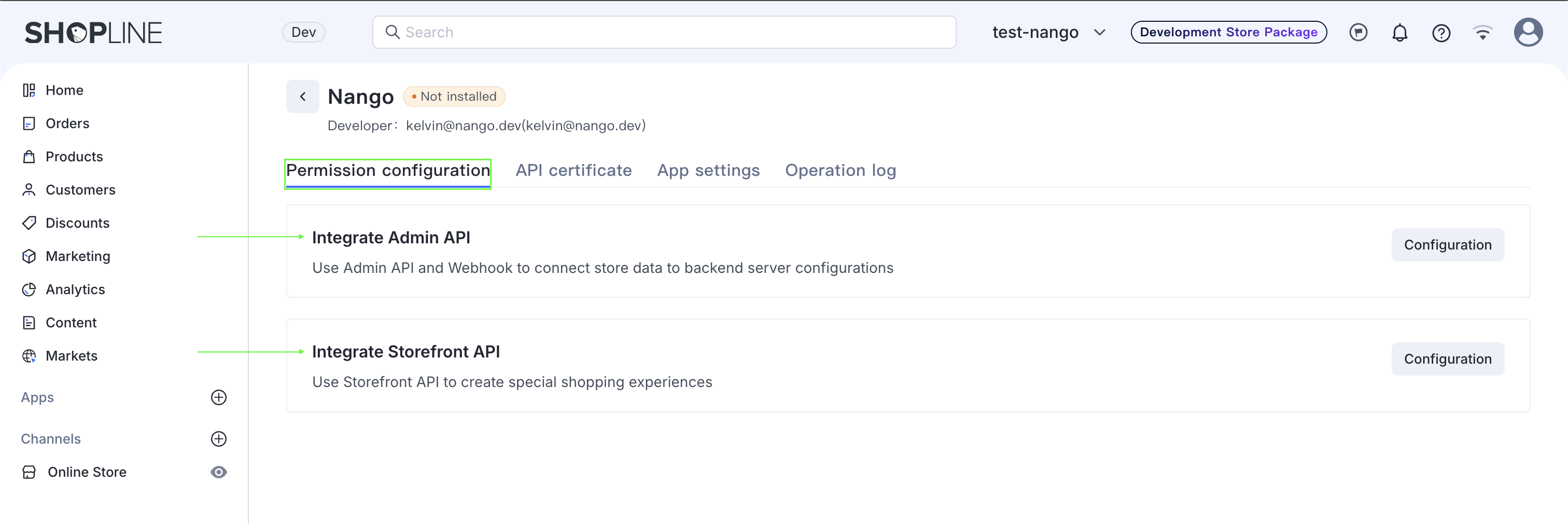Click the Online Store storefront icon
1568x524 pixels.
[x=29, y=472]
